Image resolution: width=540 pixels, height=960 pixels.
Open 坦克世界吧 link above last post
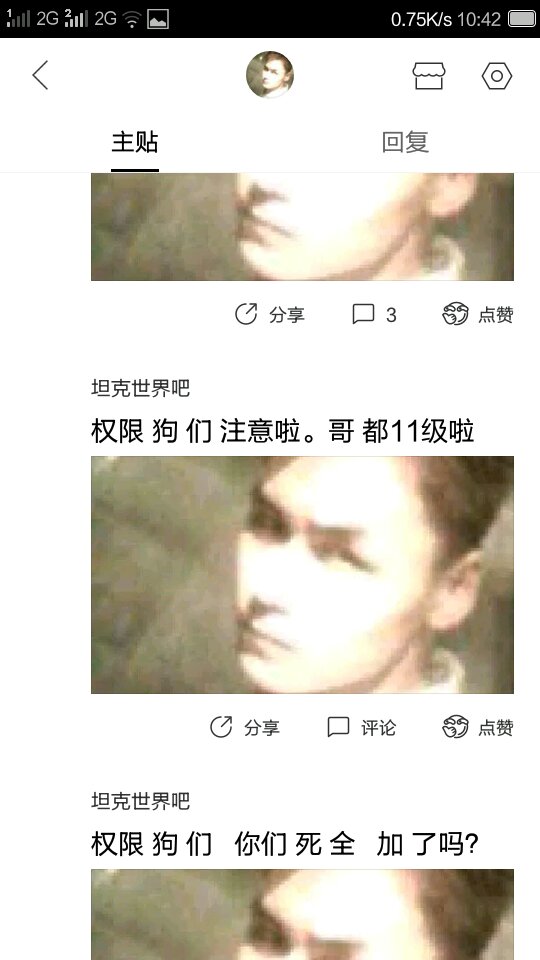(141, 801)
